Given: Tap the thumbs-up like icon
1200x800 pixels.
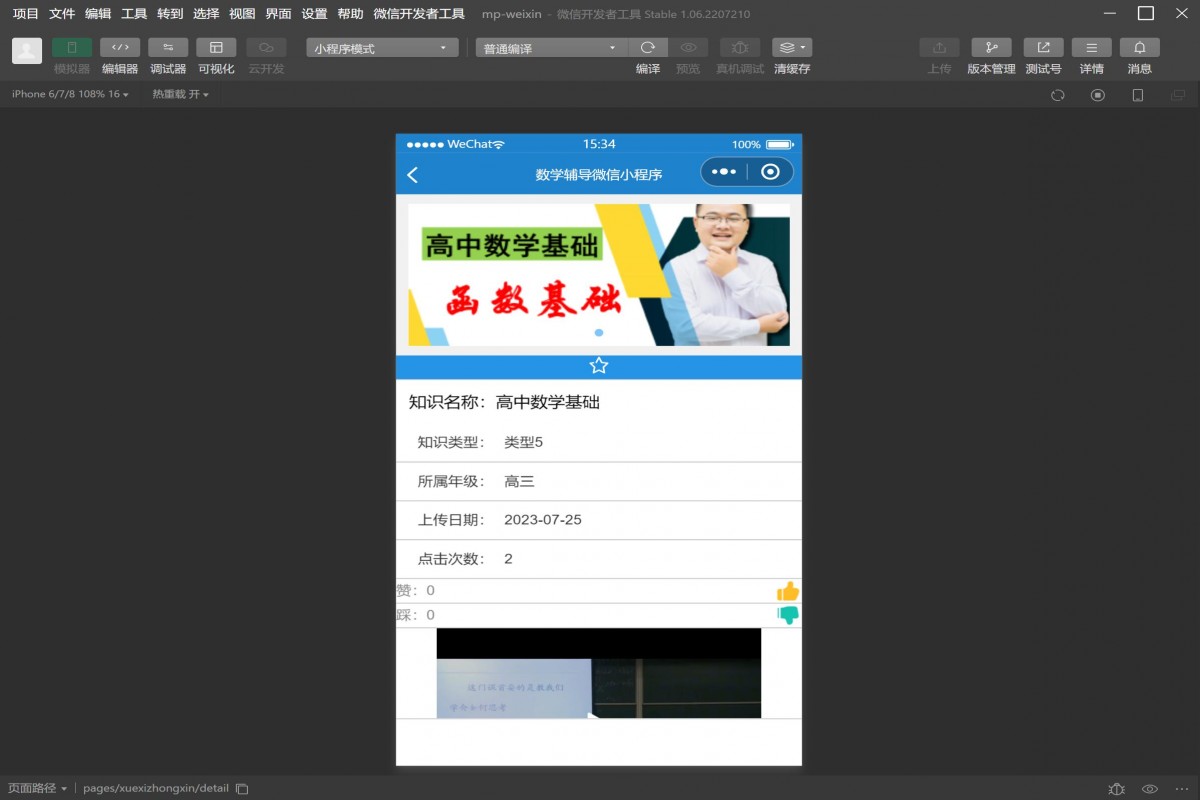Looking at the screenshot, I should [x=787, y=591].
